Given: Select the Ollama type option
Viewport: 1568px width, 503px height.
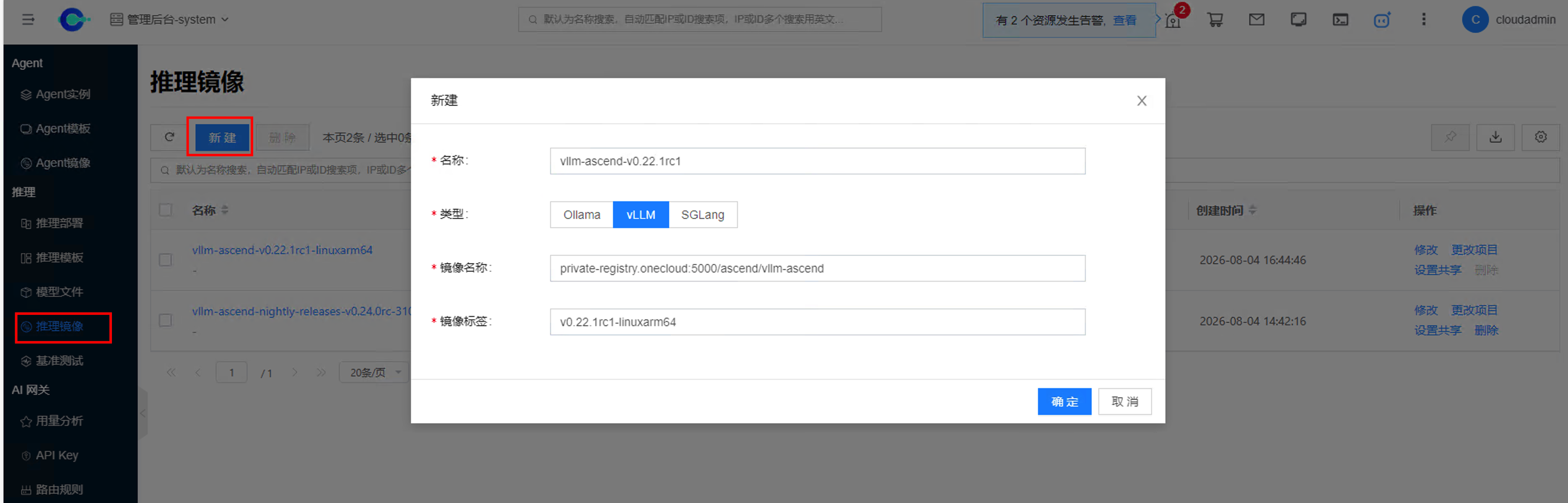Looking at the screenshot, I should pyautogui.click(x=582, y=215).
